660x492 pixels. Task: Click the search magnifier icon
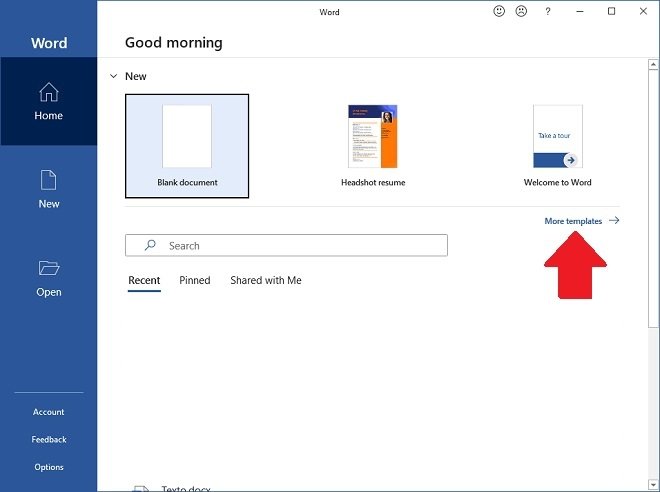click(150, 245)
